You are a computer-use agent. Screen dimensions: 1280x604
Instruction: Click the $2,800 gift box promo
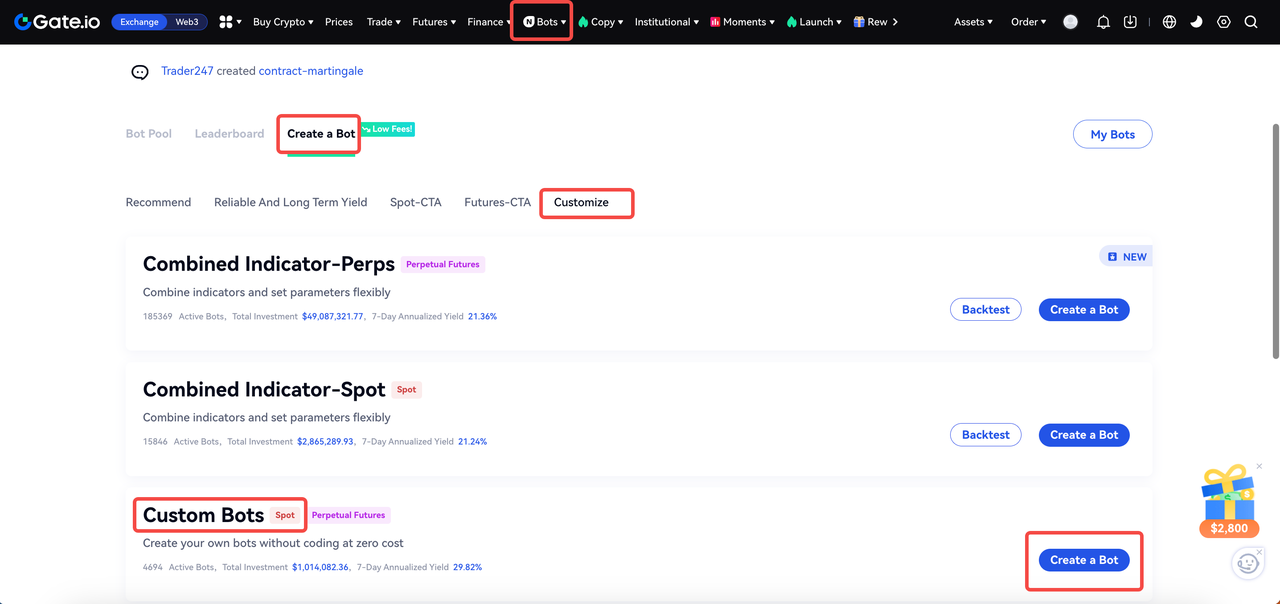click(1228, 500)
